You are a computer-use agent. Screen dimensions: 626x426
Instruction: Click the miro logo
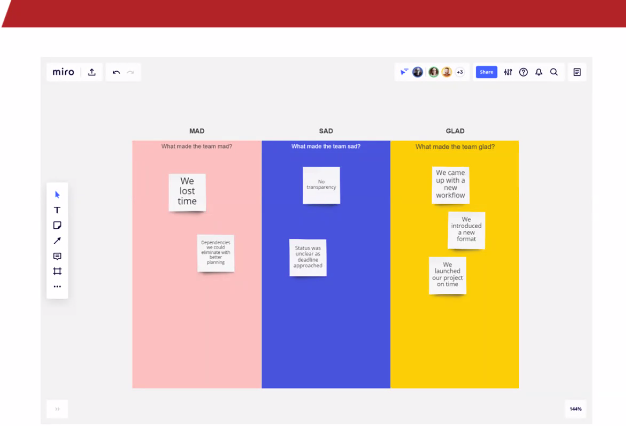pos(63,72)
